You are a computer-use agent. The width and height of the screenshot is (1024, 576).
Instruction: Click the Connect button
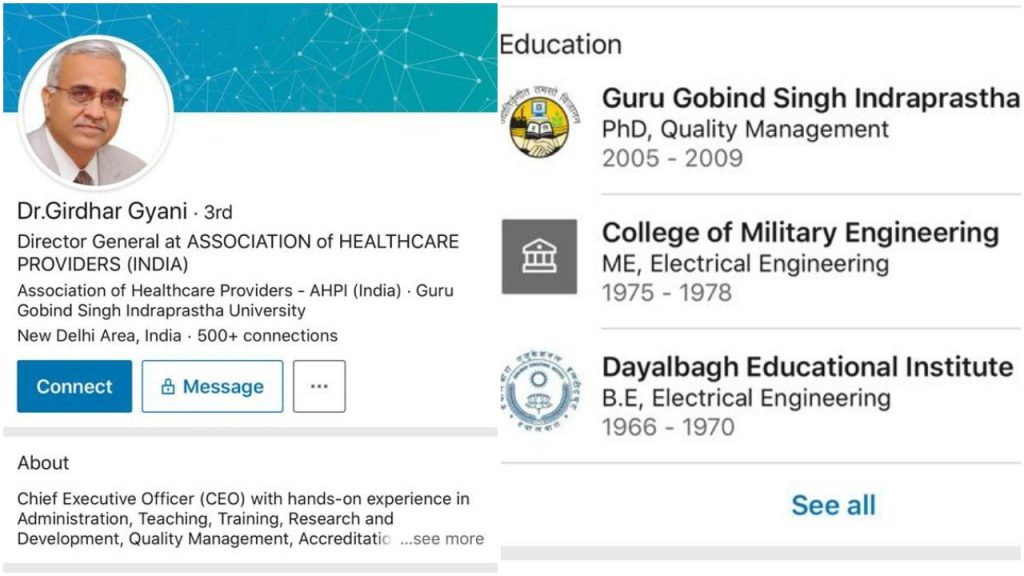point(74,387)
